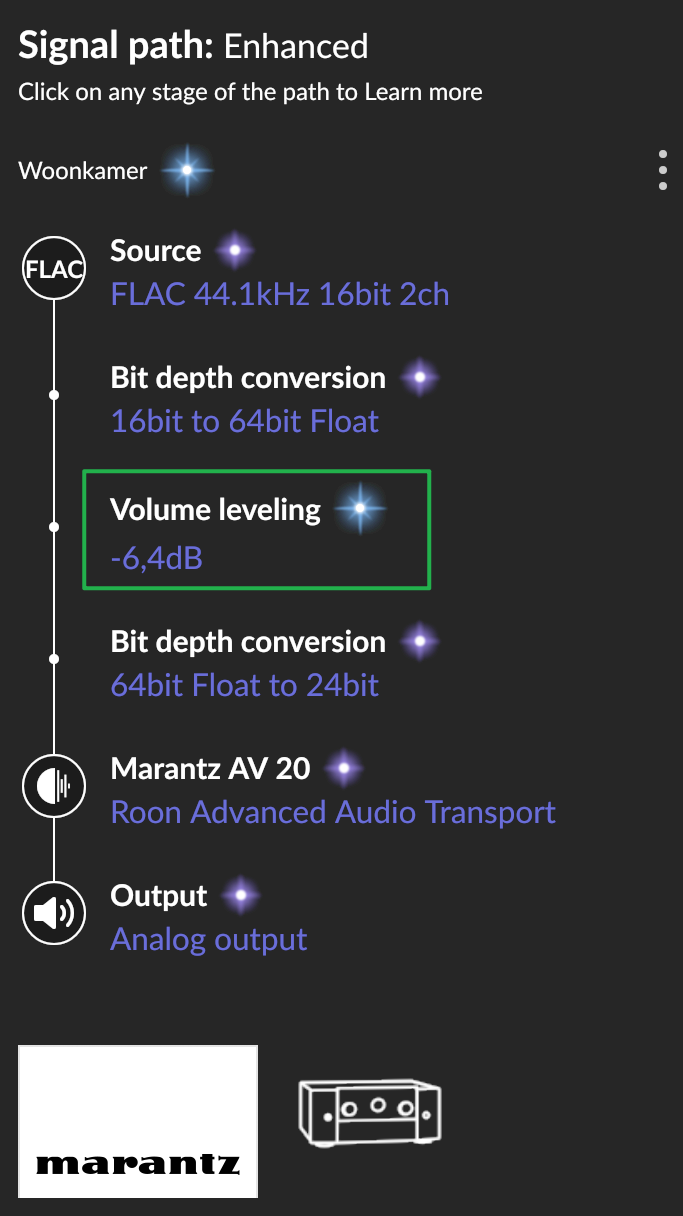Click the star beside Woonkamer zone
This screenshot has height=1216, width=683.
click(x=187, y=171)
